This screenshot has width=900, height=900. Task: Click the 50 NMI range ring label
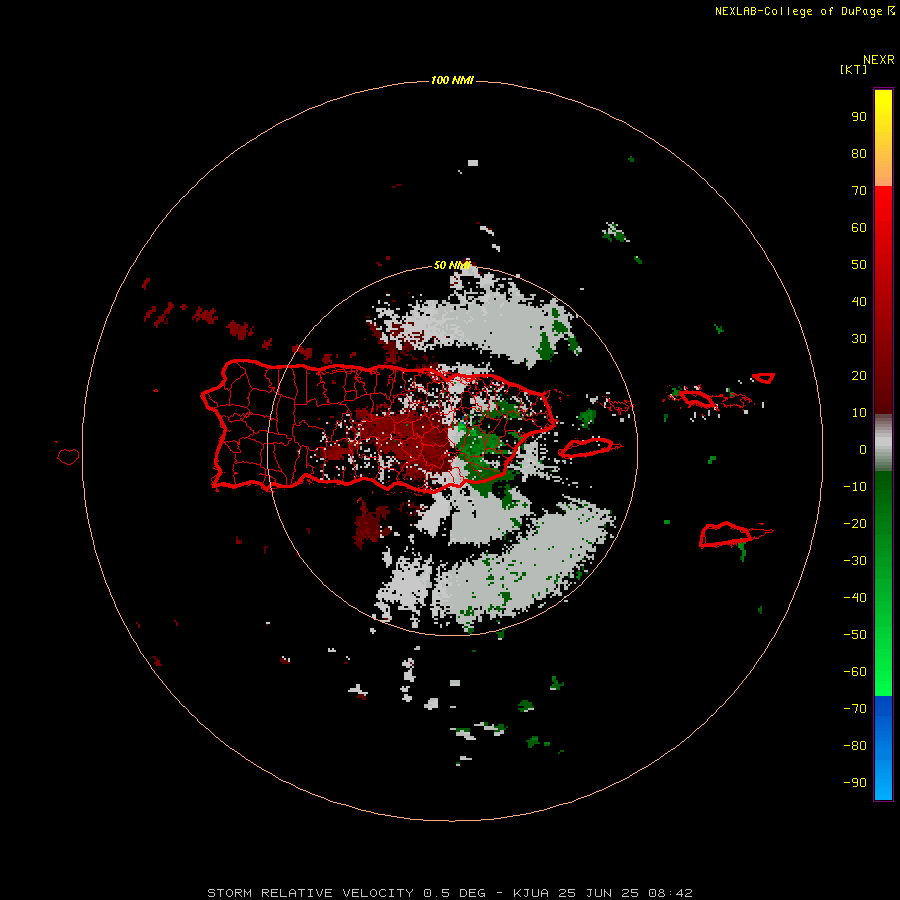[452, 265]
